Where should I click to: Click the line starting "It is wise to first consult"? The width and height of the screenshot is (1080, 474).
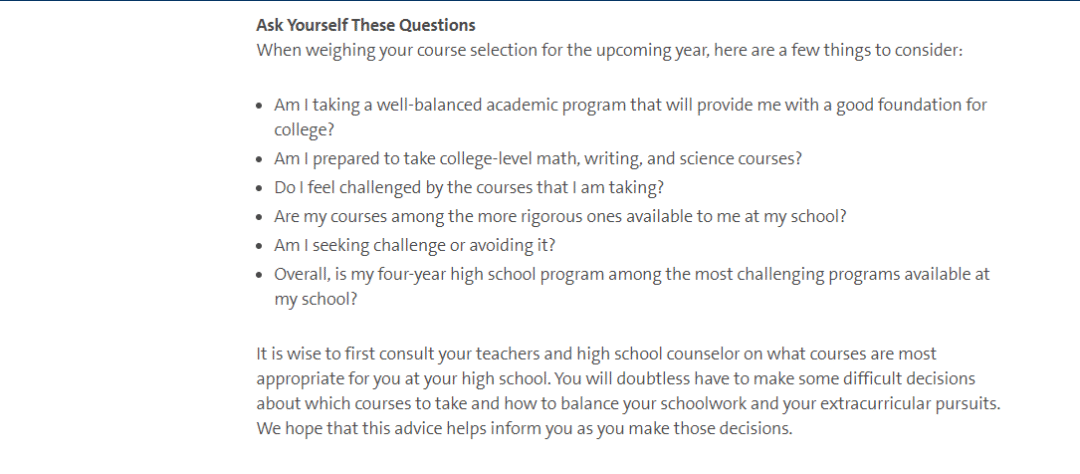596,354
